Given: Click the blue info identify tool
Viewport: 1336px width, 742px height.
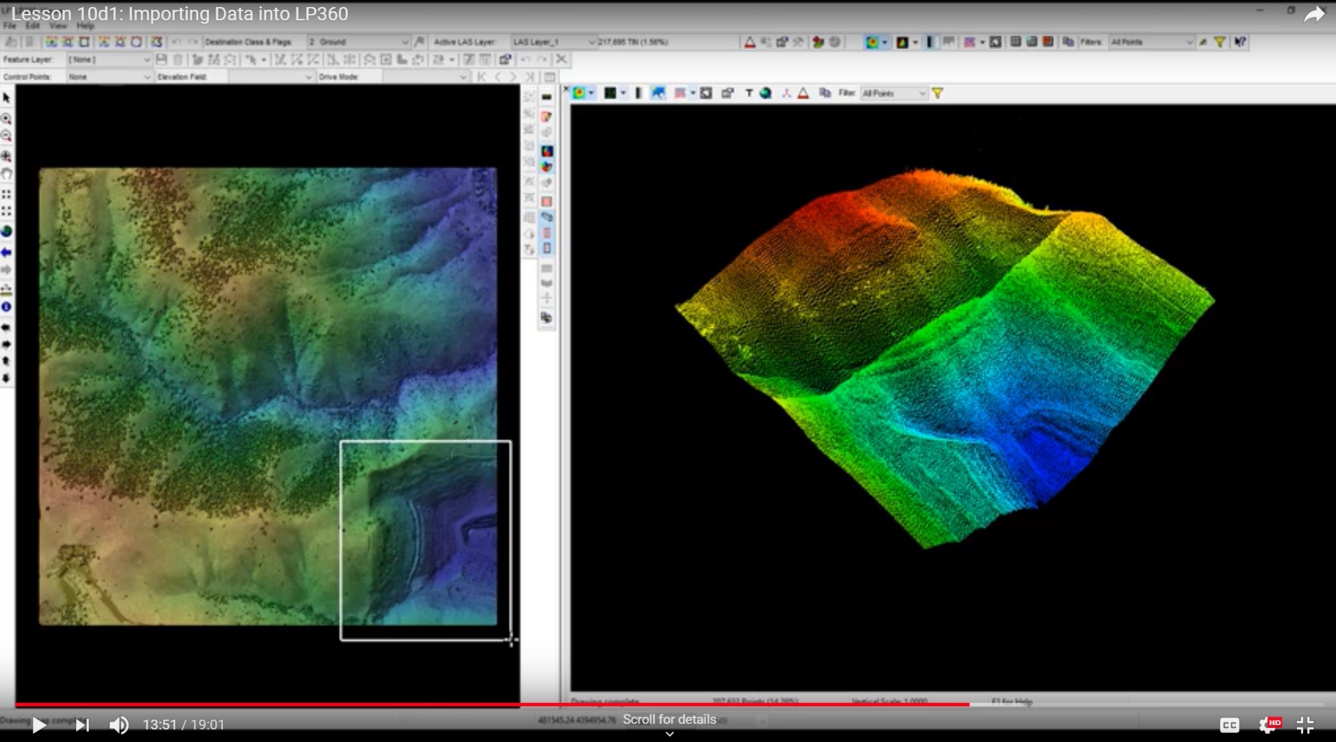Looking at the screenshot, I should (x=6, y=307).
